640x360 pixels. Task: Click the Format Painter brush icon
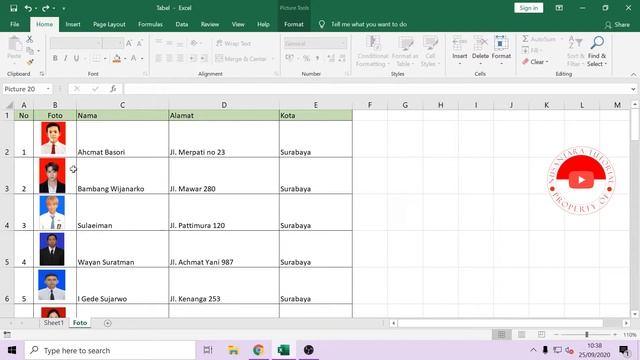click(29, 62)
